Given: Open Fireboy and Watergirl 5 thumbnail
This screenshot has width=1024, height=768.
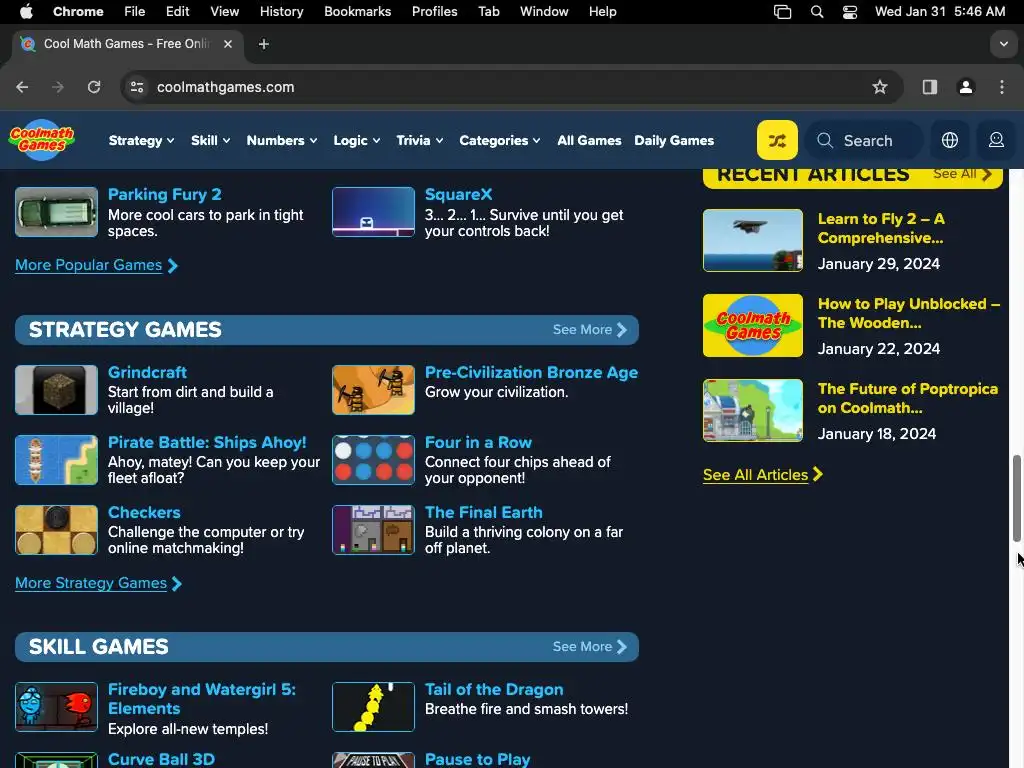Looking at the screenshot, I should click(56, 707).
